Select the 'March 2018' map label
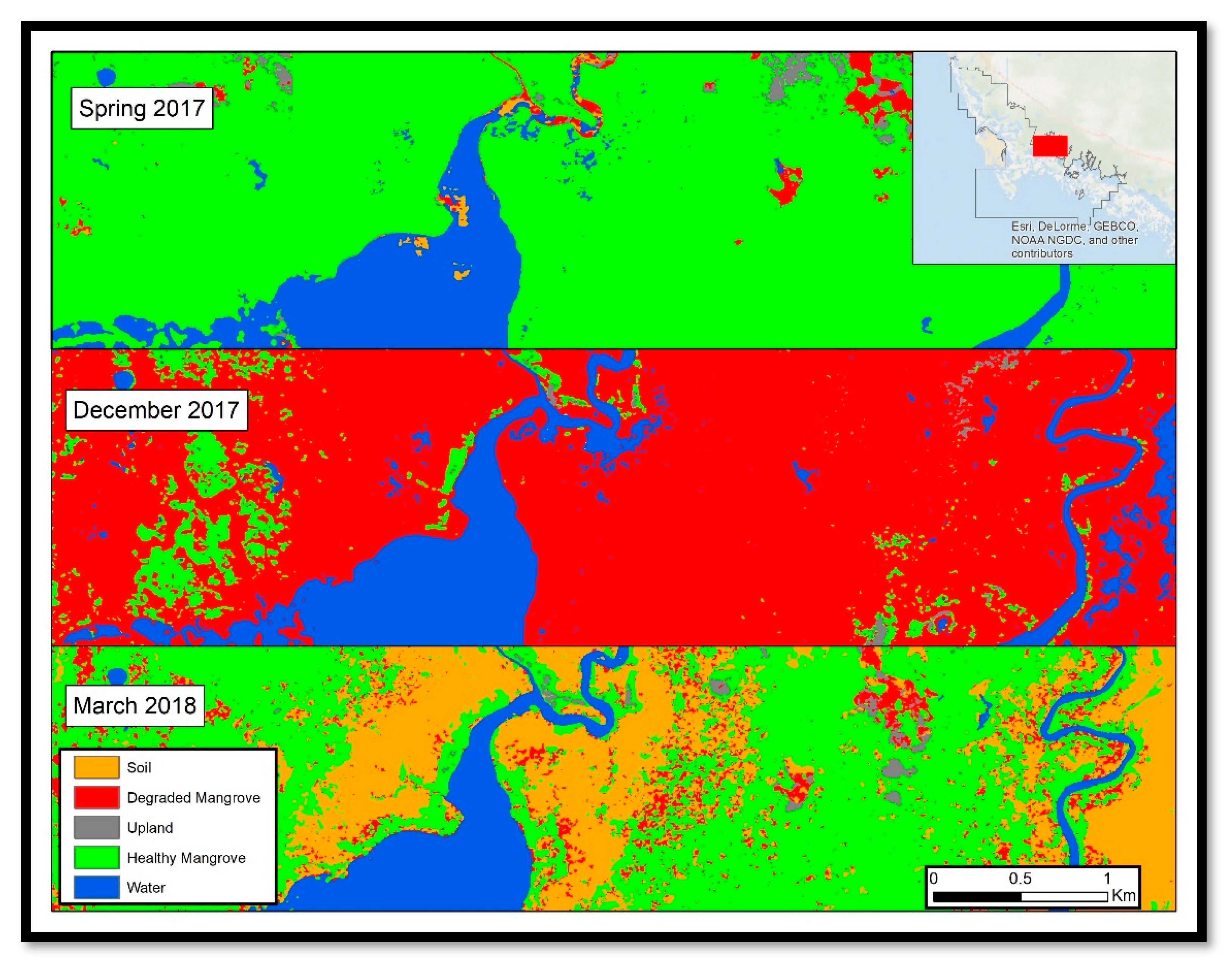The height and width of the screenshot is (965, 1232). 135,705
